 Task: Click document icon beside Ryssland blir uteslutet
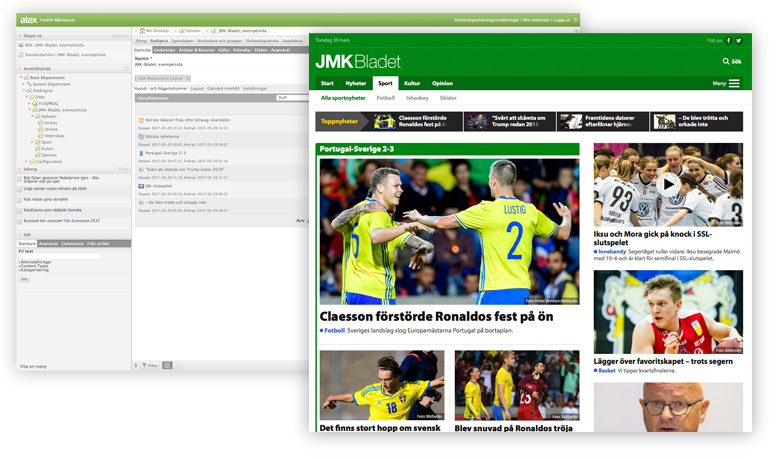tap(20, 221)
